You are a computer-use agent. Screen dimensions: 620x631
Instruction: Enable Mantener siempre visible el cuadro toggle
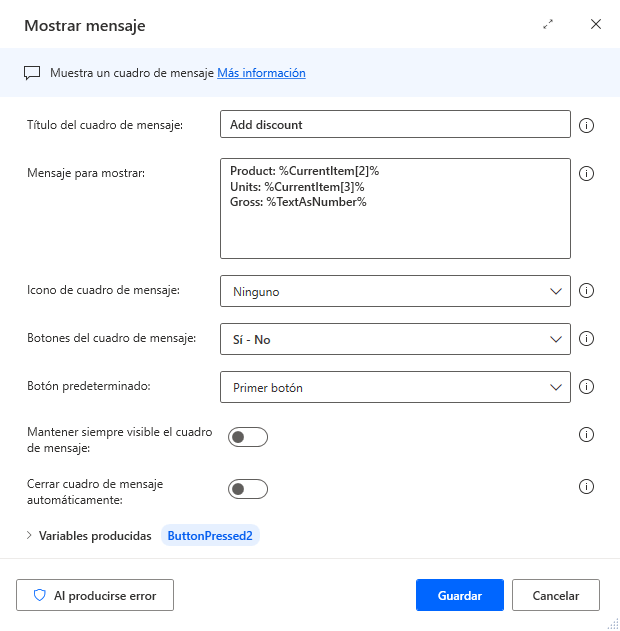point(248,437)
